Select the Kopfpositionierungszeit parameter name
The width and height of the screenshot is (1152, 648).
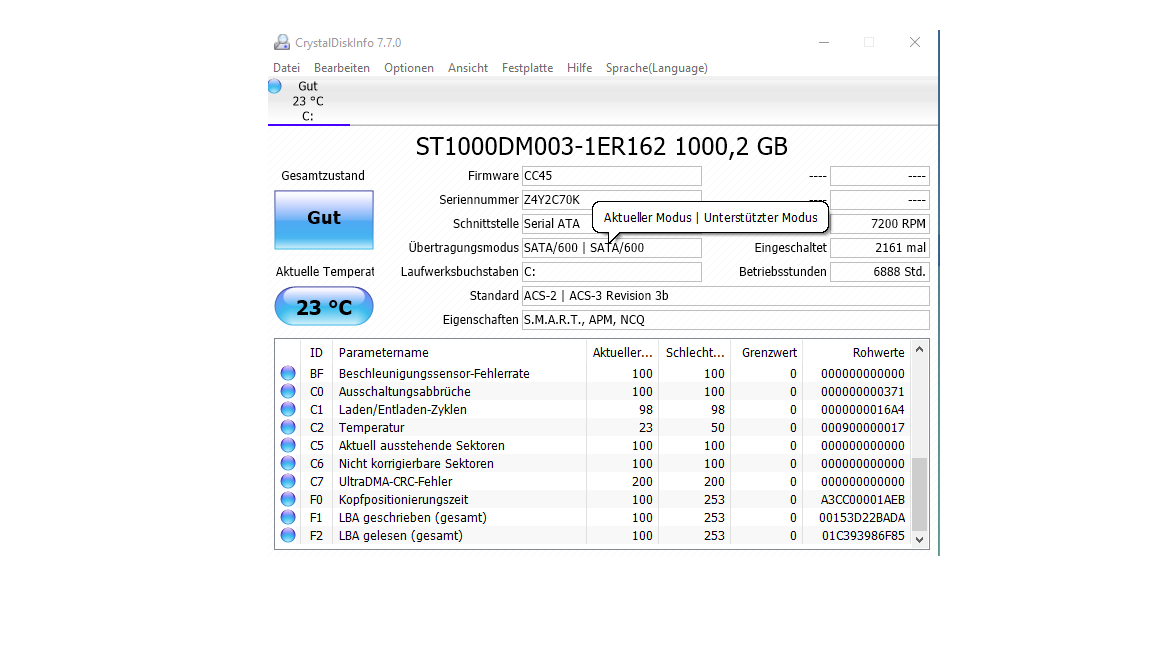403,500
